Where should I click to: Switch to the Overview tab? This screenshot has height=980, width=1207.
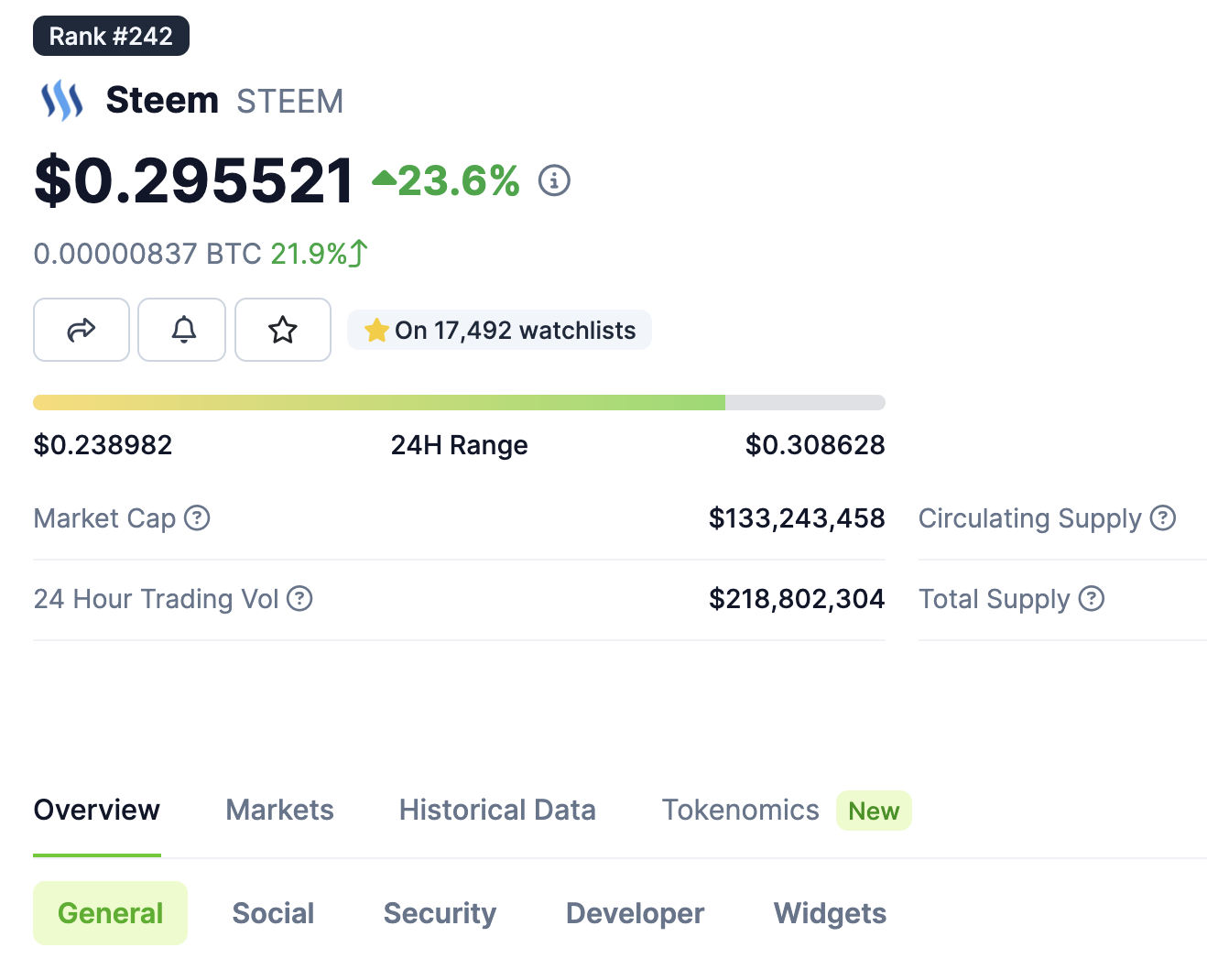pyautogui.click(x=97, y=810)
